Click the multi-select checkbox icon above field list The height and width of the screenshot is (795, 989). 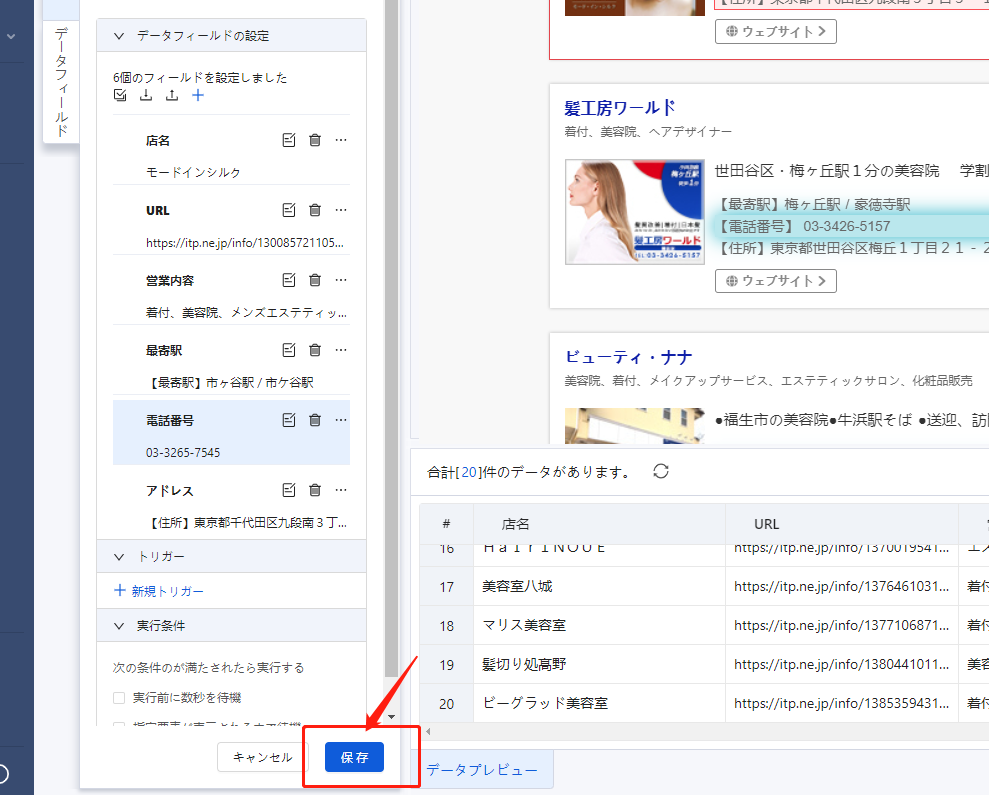click(120, 95)
